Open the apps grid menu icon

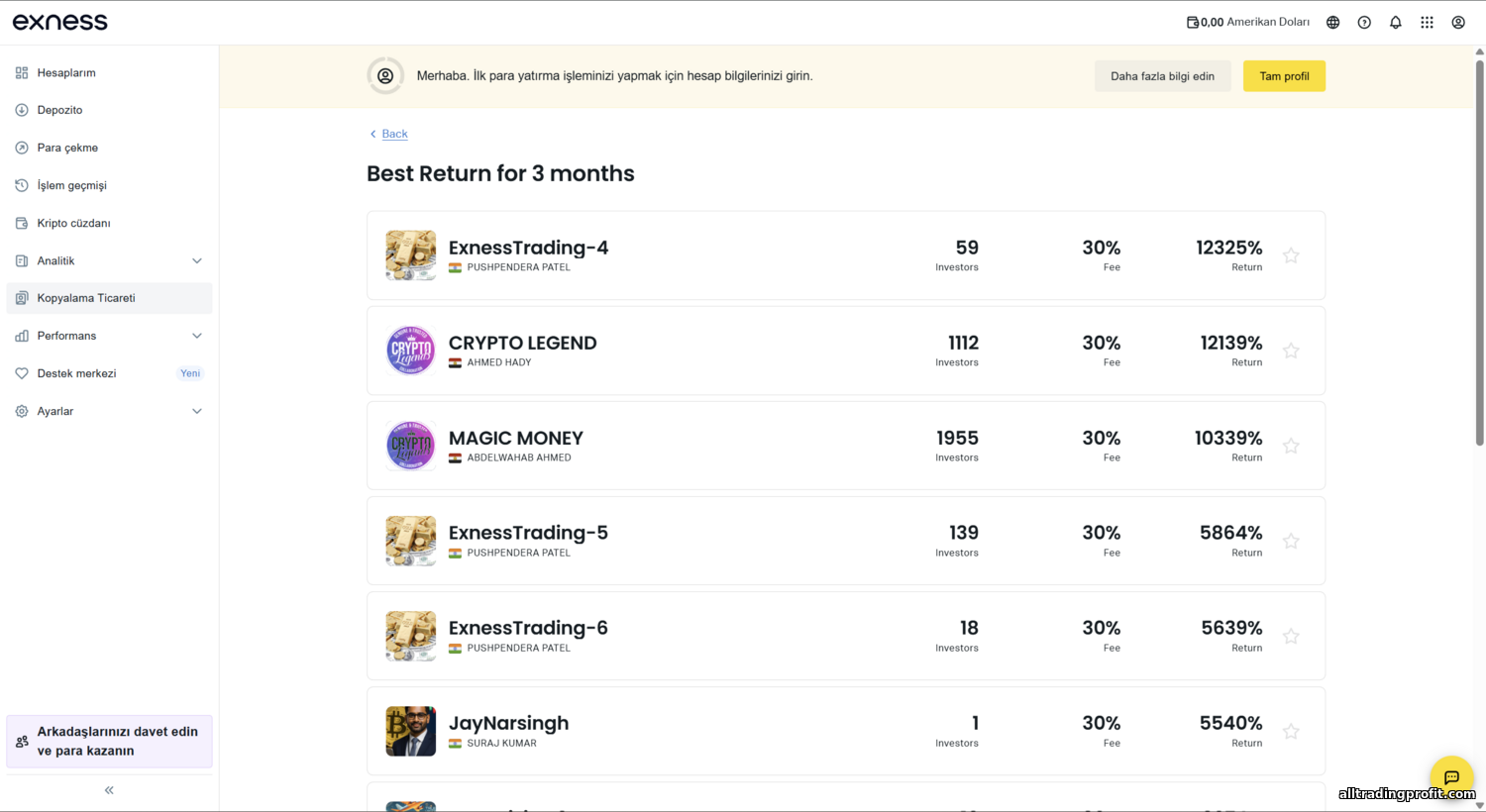pos(1427,22)
